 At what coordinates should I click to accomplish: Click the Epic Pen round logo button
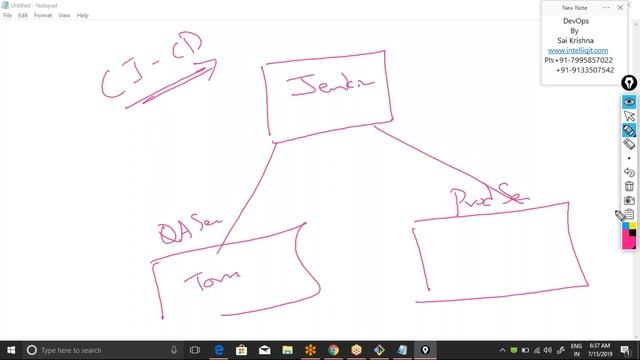click(x=629, y=83)
